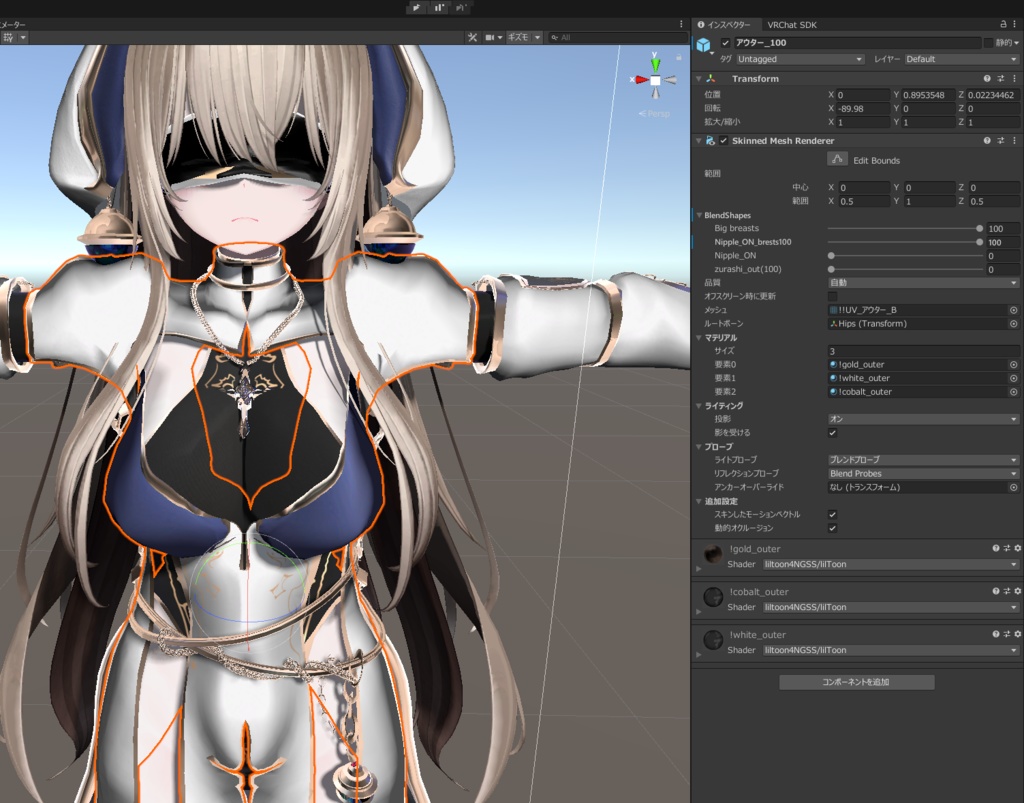Open the scene tools wrench icon
The height and width of the screenshot is (803, 1024).
[472, 37]
